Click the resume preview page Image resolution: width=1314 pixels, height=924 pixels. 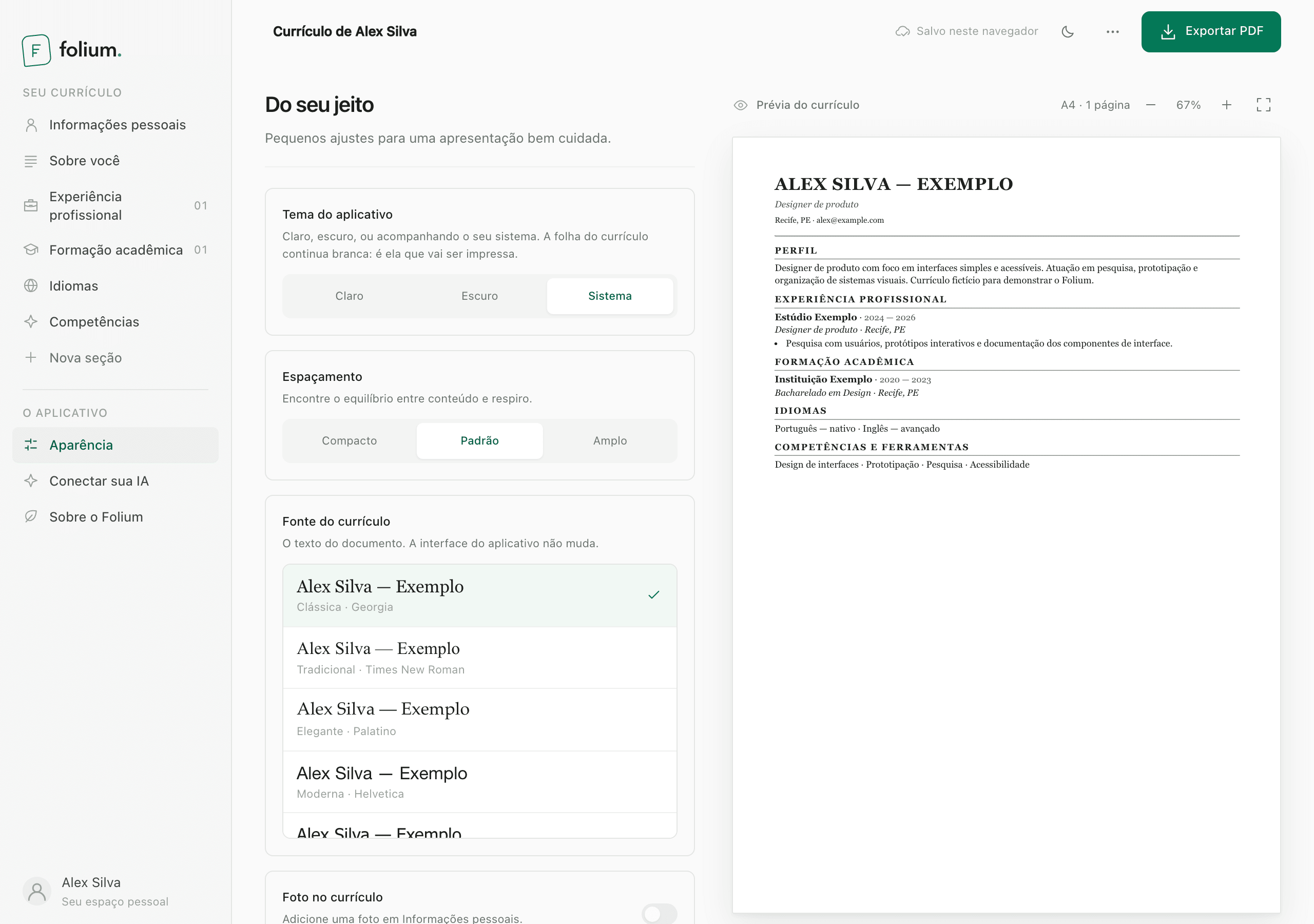click(1006, 525)
